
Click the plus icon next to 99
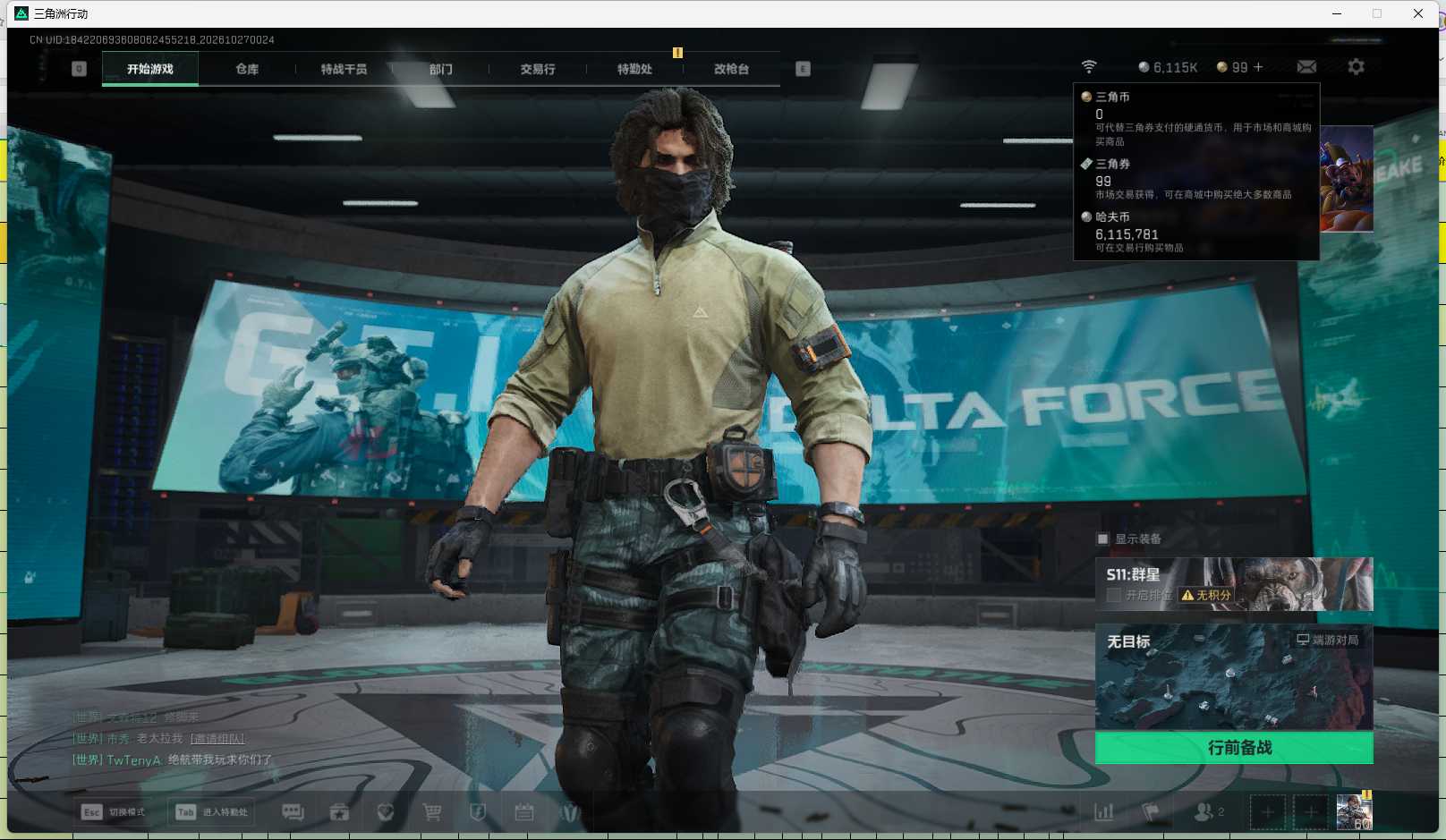click(x=1258, y=67)
